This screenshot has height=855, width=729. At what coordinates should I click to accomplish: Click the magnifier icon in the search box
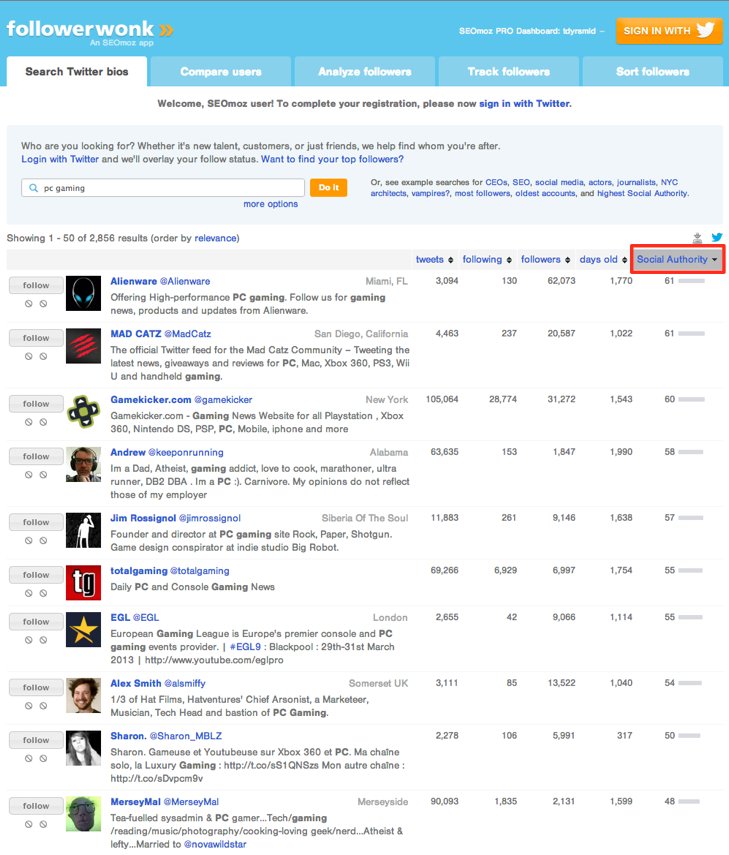[33, 188]
